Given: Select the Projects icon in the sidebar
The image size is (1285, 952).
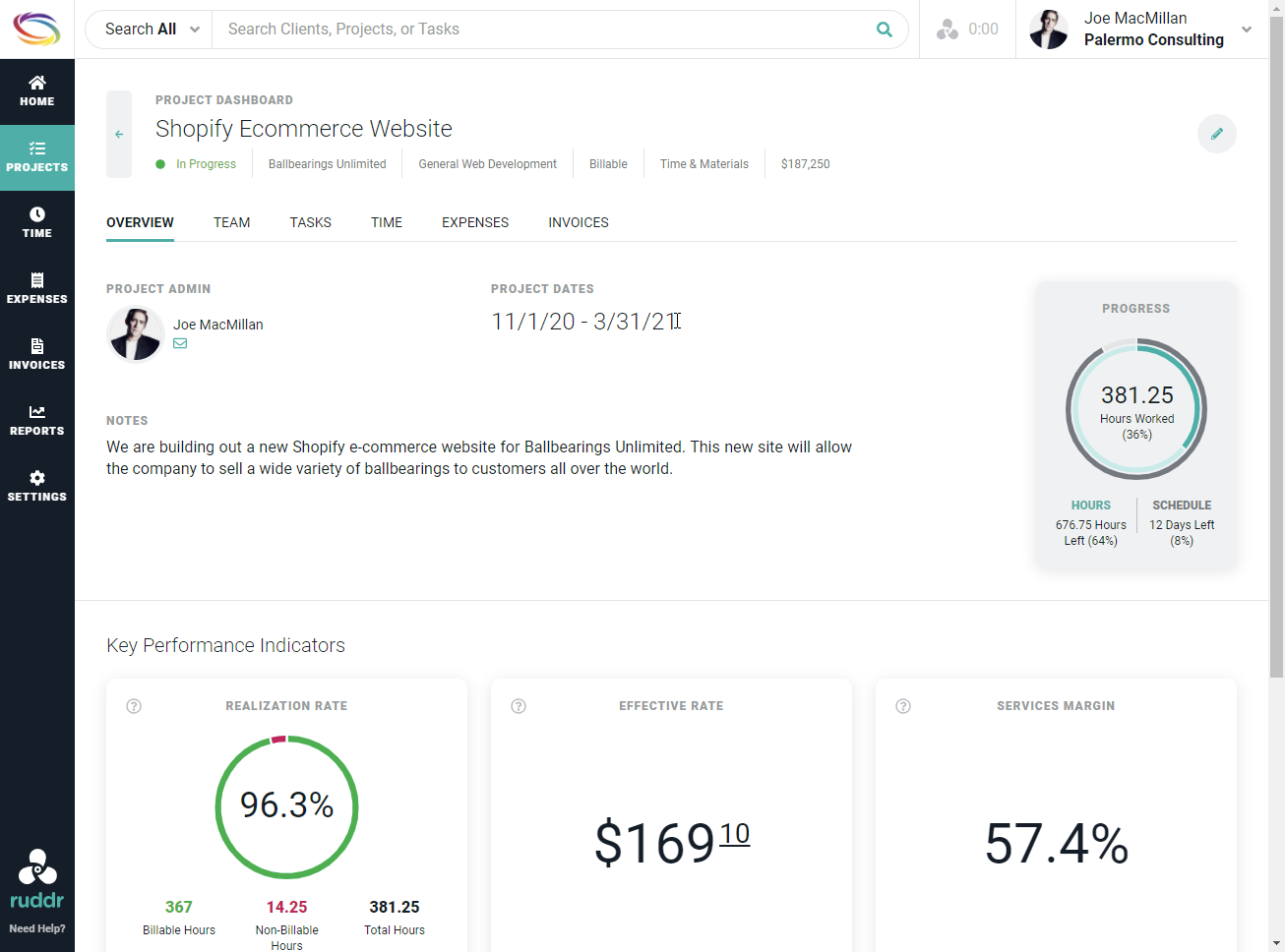Looking at the screenshot, I should click(x=36, y=157).
